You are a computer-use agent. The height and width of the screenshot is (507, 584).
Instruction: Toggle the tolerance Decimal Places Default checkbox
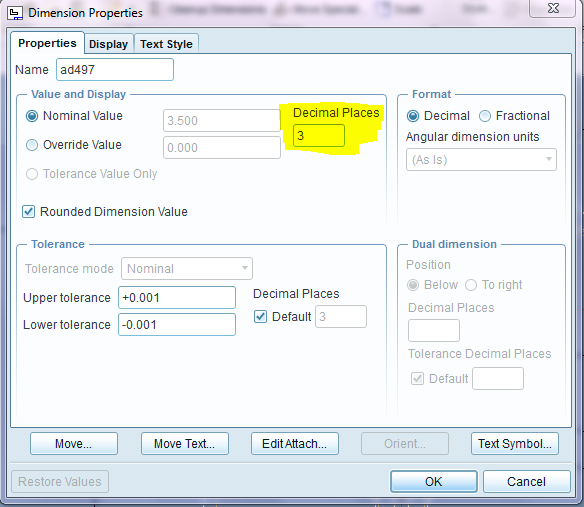[260, 317]
